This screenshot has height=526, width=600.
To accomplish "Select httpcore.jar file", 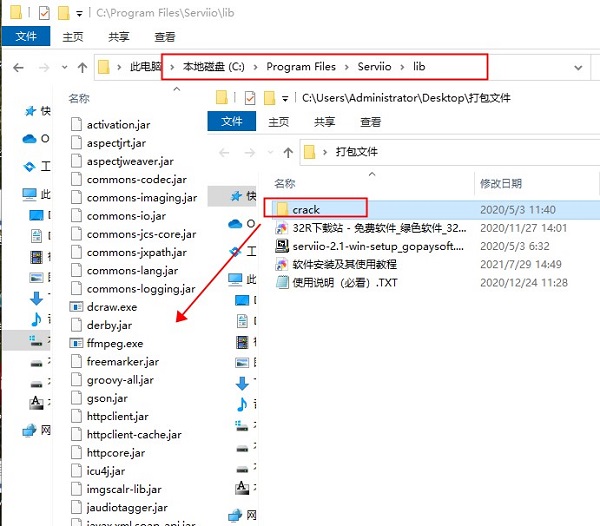I will 108,453.
